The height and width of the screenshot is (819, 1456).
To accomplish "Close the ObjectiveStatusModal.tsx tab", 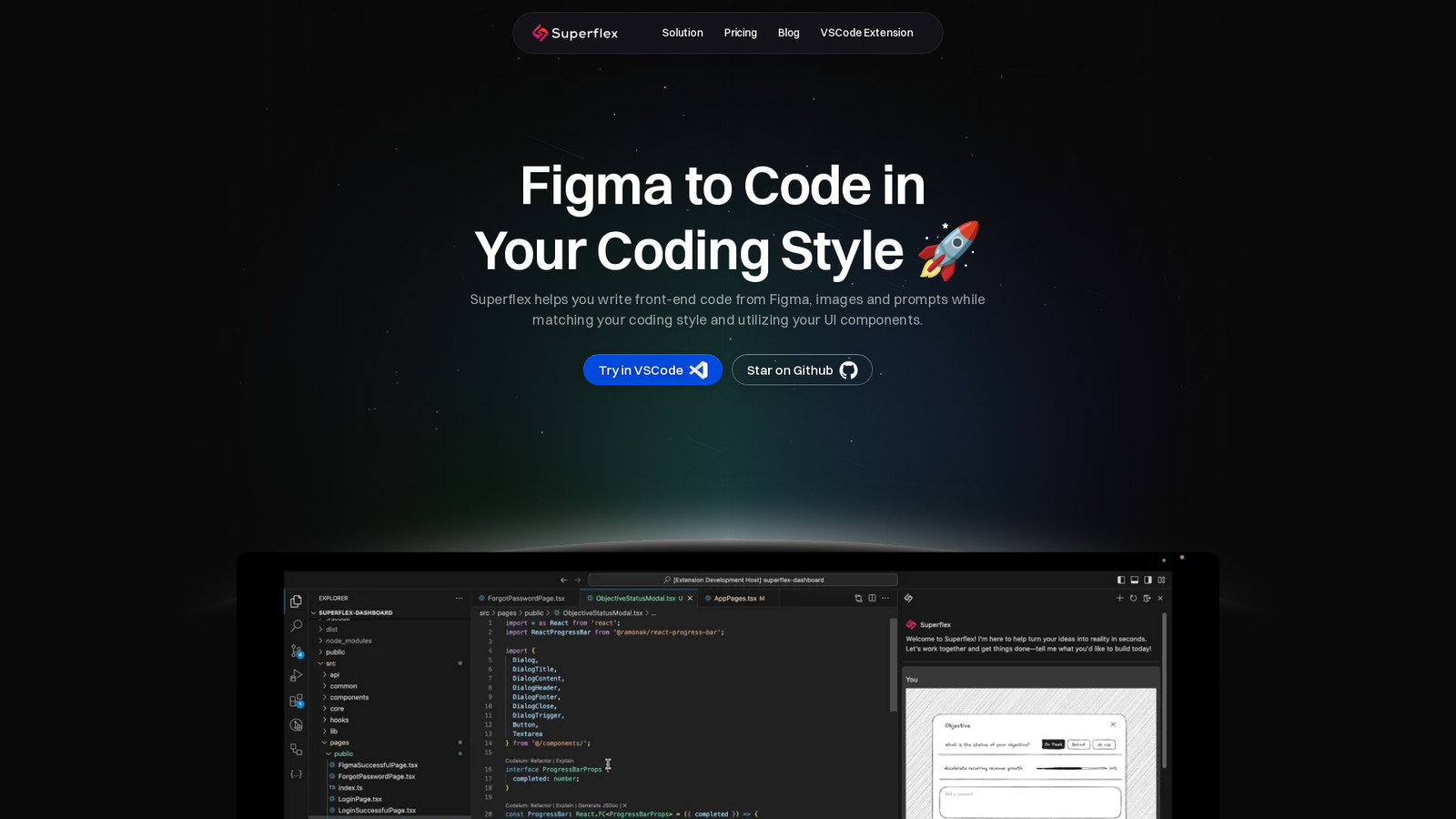I will [x=690, y=598].
